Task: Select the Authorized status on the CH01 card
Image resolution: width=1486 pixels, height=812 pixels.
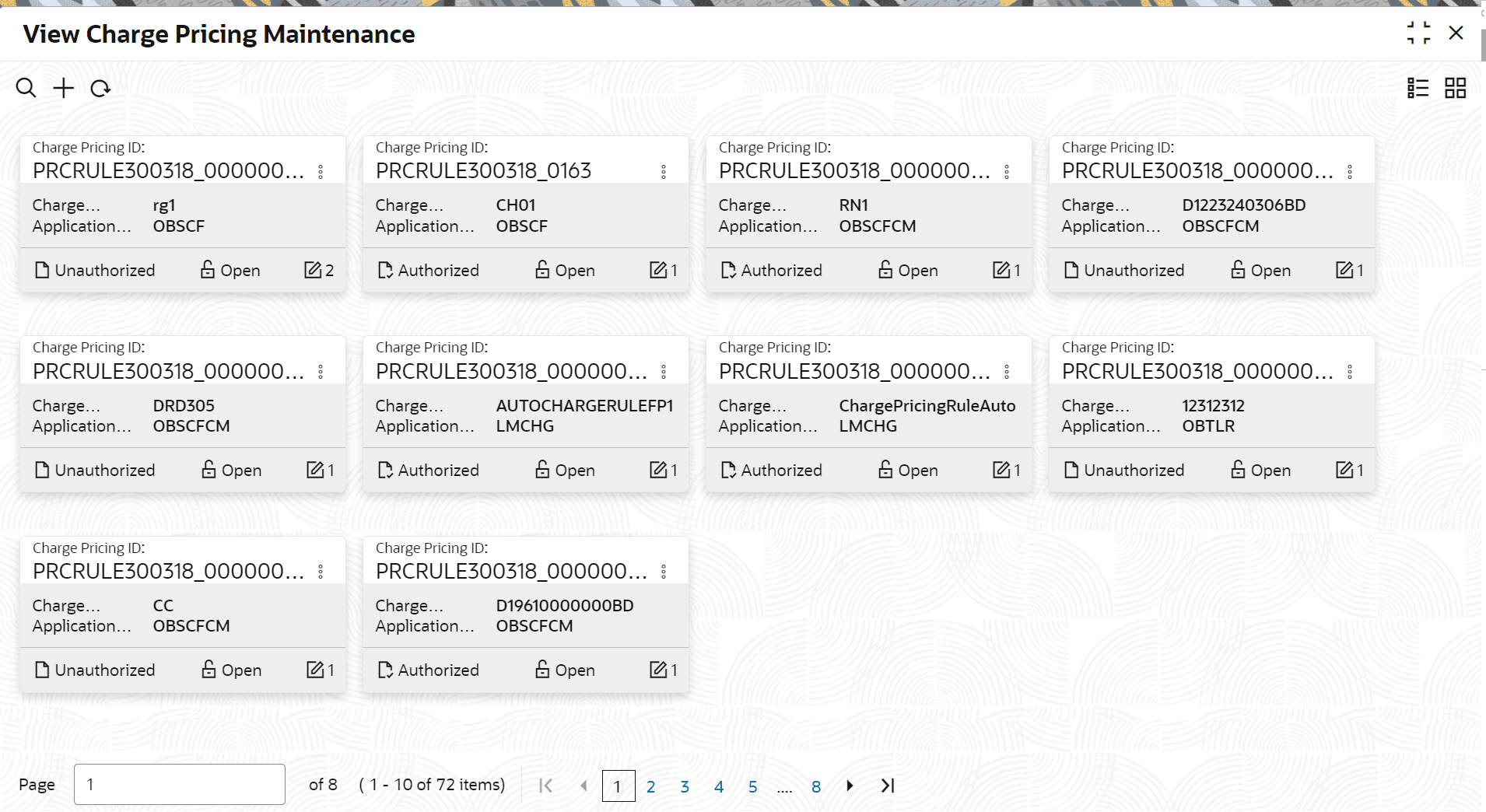Action: [x=427, y=270]
